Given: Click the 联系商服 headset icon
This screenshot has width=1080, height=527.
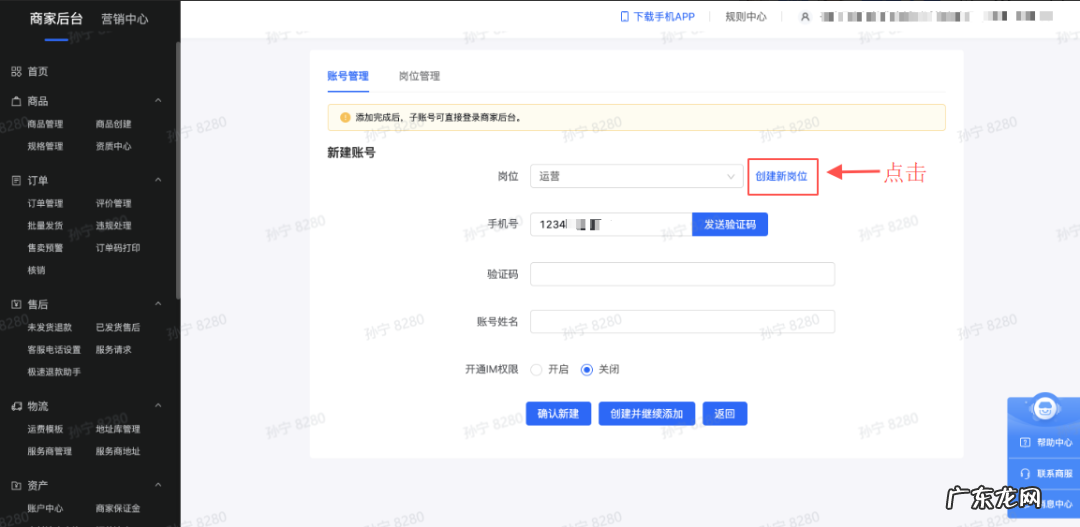Looking at the screenshot, I should tap(1025, 474).
